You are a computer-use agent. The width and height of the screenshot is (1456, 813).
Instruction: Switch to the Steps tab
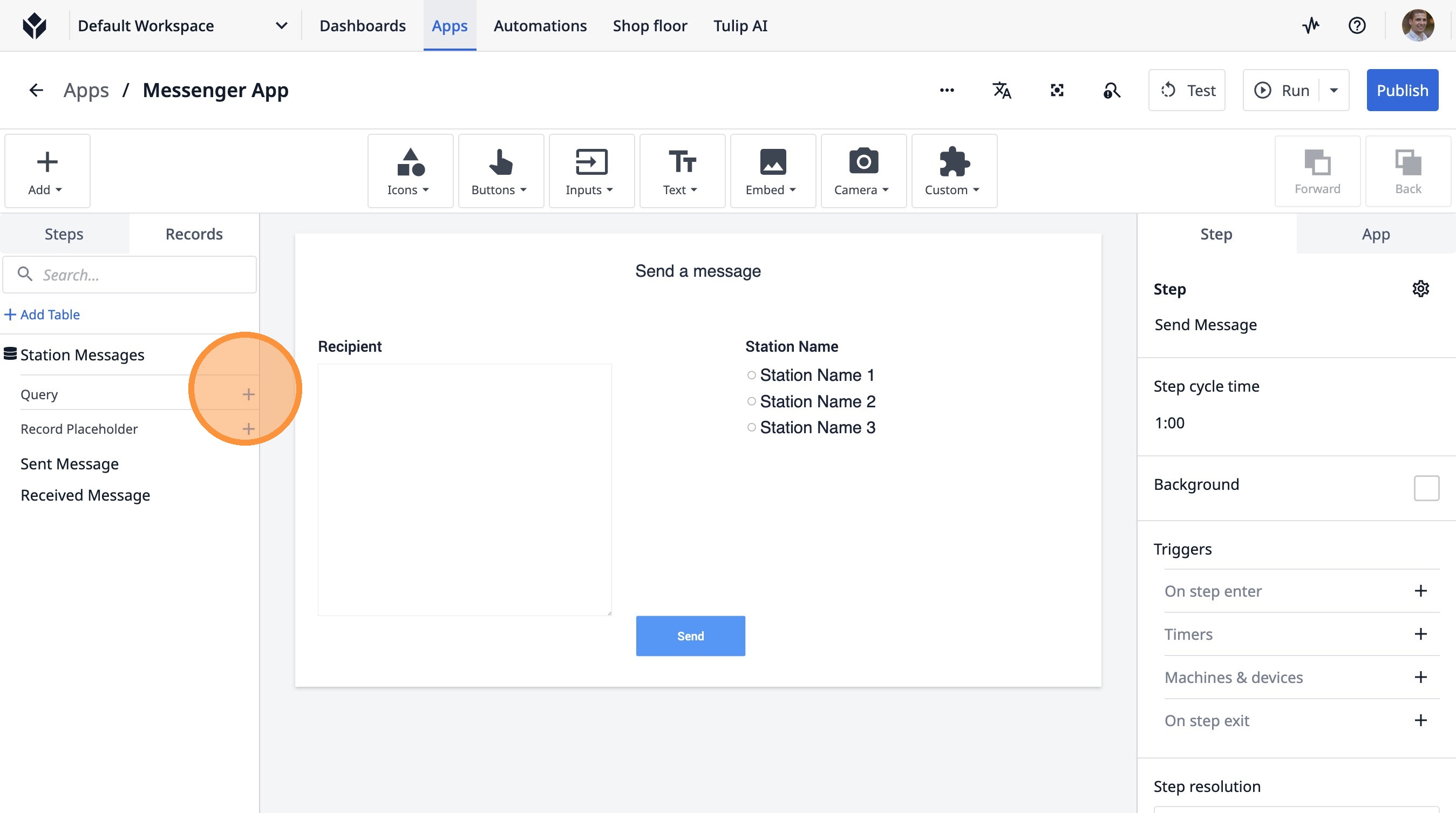[64, 234]
